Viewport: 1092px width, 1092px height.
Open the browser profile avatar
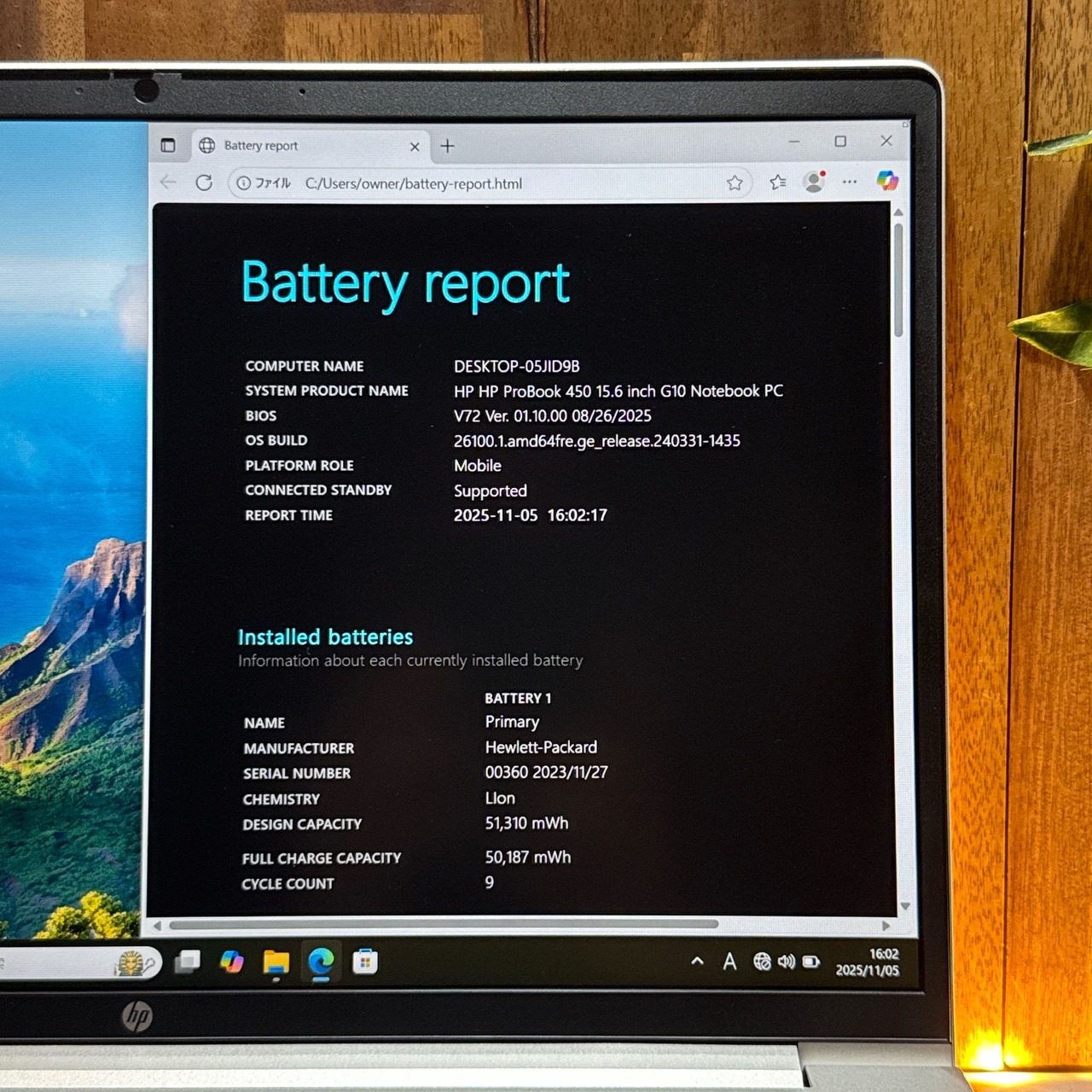coord(813,181)
